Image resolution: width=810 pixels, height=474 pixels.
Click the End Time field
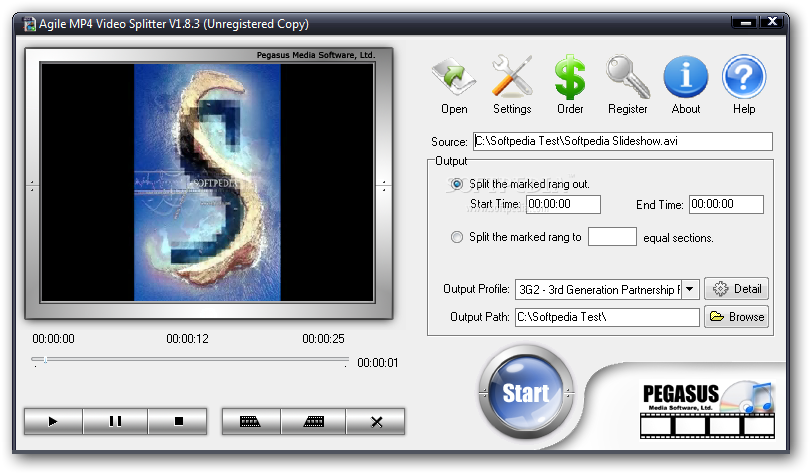[726, 204]
